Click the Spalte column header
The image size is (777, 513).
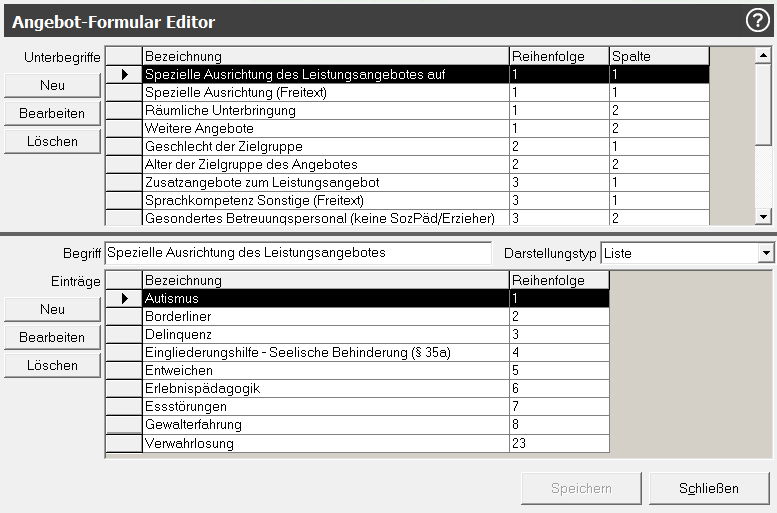tap(658, 56)
